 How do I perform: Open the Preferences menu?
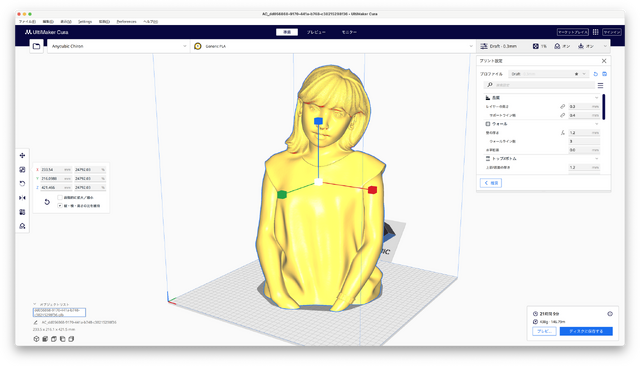126,21
